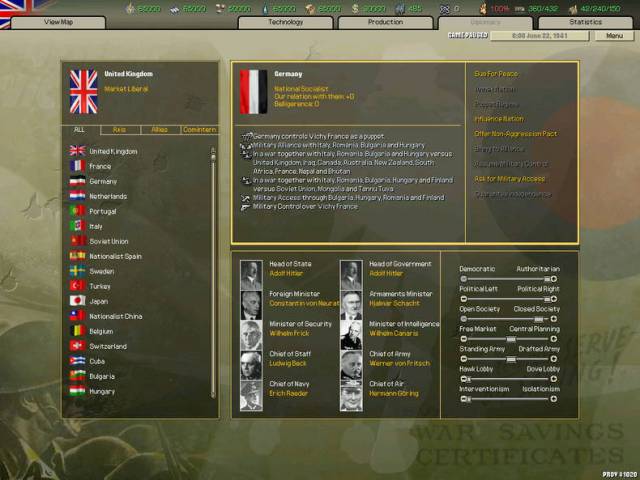Open the Foreign Minister portrait for Neurath

click(251, 305)
